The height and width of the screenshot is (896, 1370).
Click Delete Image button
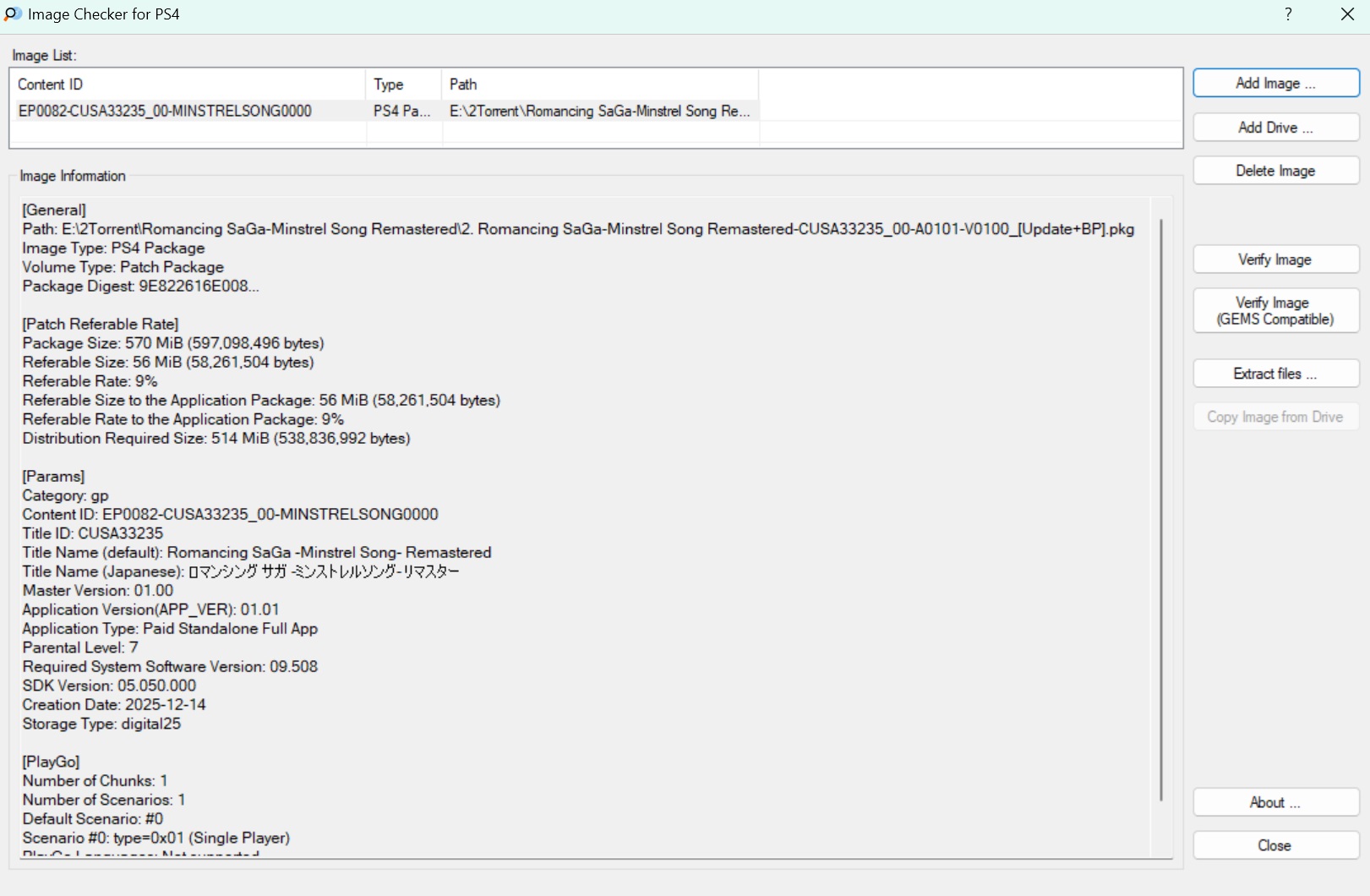[1275, 171]
